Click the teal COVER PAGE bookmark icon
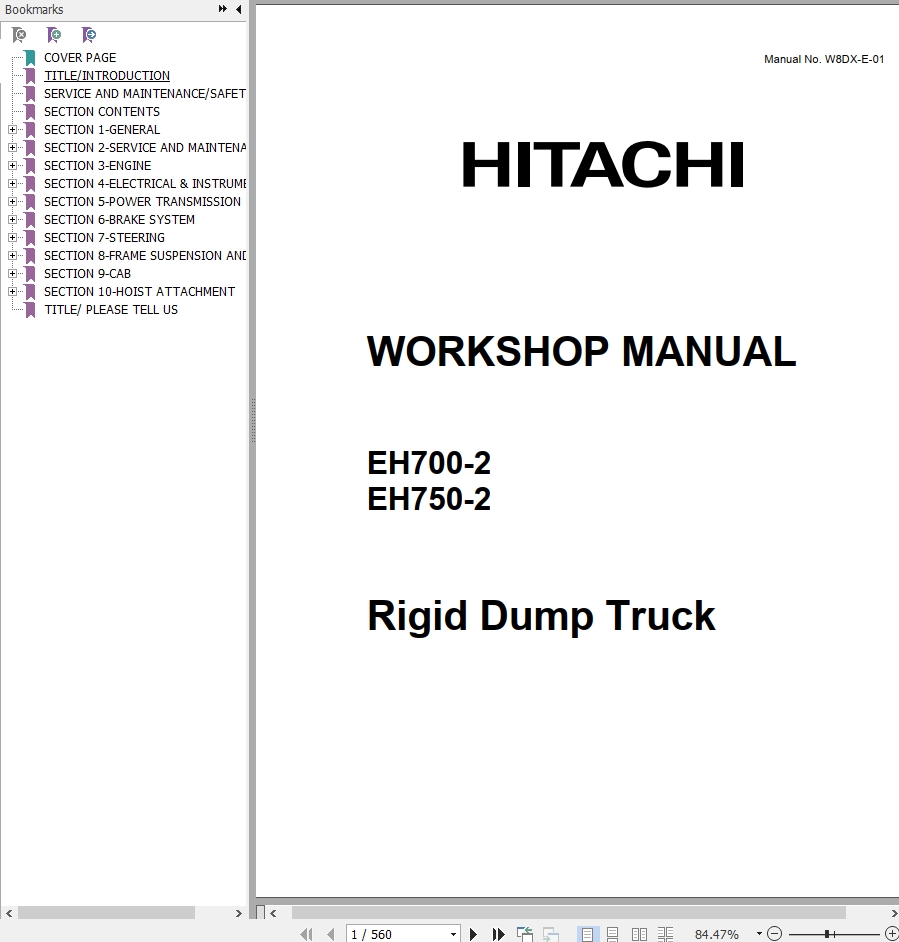The image size is (899, 942). (x=30, y=58)
